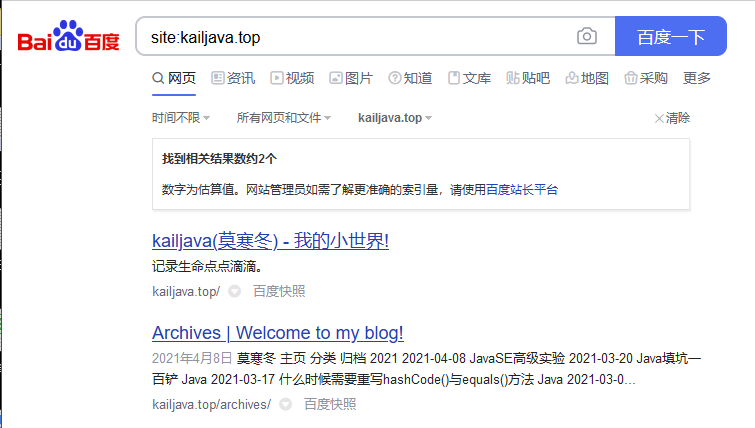This screenshot has width=755, height=428.
Task: Expand the arrow icon beside the kailjava.top/ URL
Action: (234, 291)
